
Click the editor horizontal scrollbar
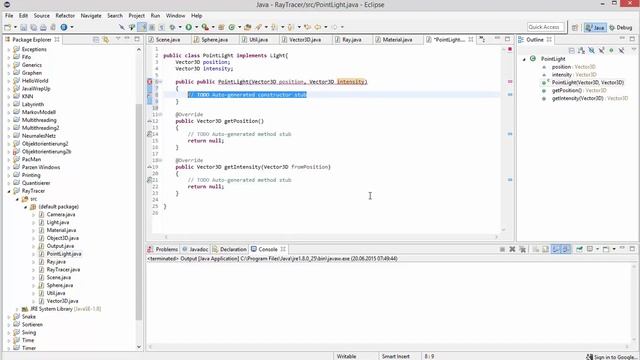[x=331, y=237]
